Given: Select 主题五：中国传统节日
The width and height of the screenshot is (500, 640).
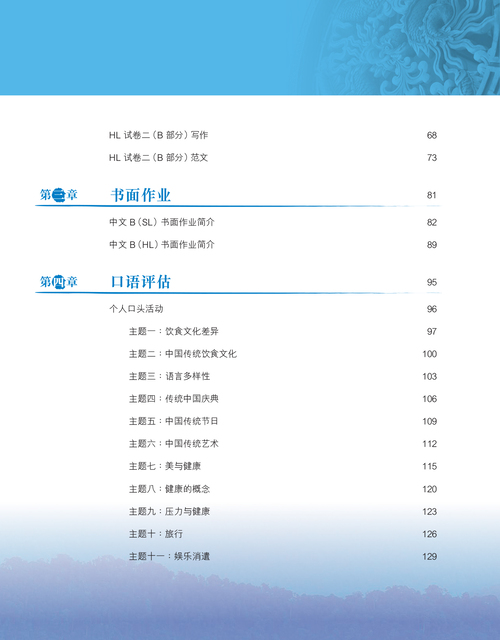Looking at the screenshot, I should [174, 421].
